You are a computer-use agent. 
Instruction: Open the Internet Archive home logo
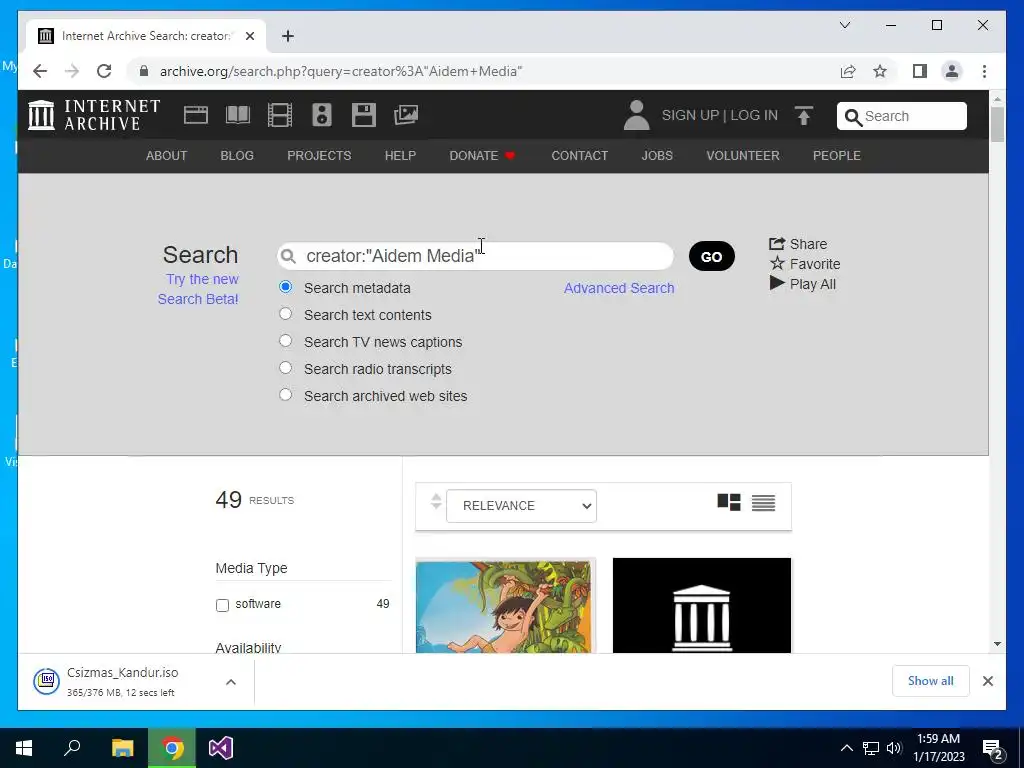pos(94,115)
